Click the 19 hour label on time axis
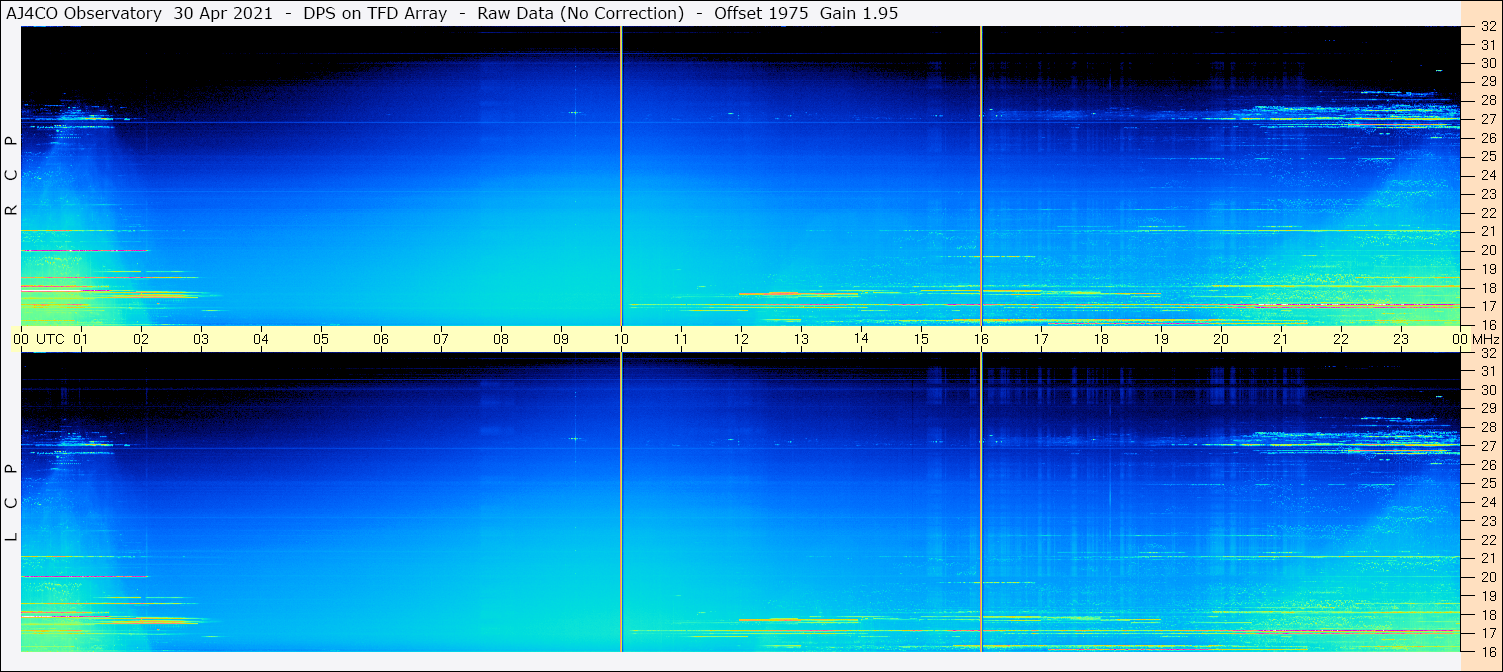Image resolution: width=1503 pixels, height=672 pixels. [1161, 339]
